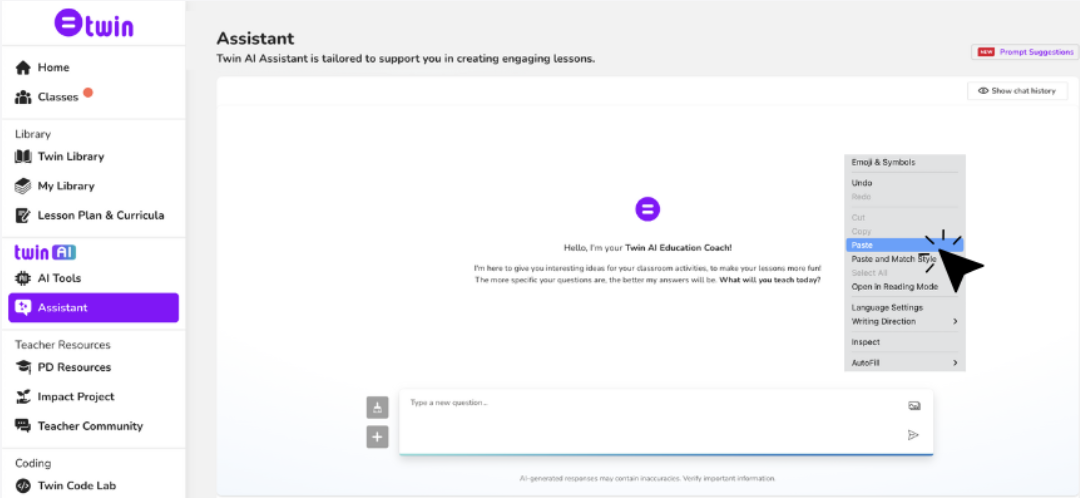Click the Show chat history button
This screenshot has width=1080, height=498.
tap(1017, 91)
